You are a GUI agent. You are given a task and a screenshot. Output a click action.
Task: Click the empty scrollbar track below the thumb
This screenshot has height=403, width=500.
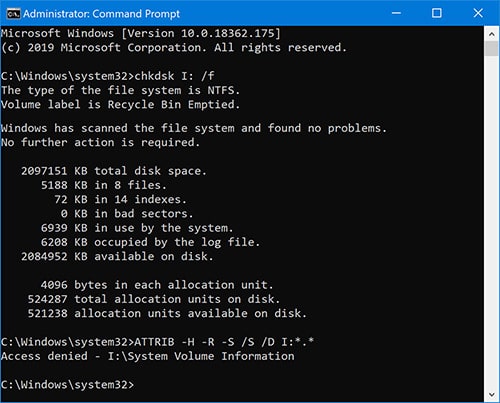pos(491,222)
